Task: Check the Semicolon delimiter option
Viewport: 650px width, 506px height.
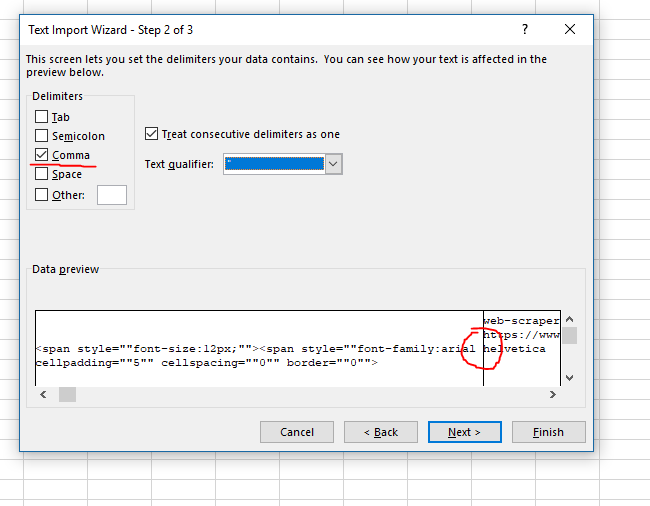Action: [x=41, y=136]
